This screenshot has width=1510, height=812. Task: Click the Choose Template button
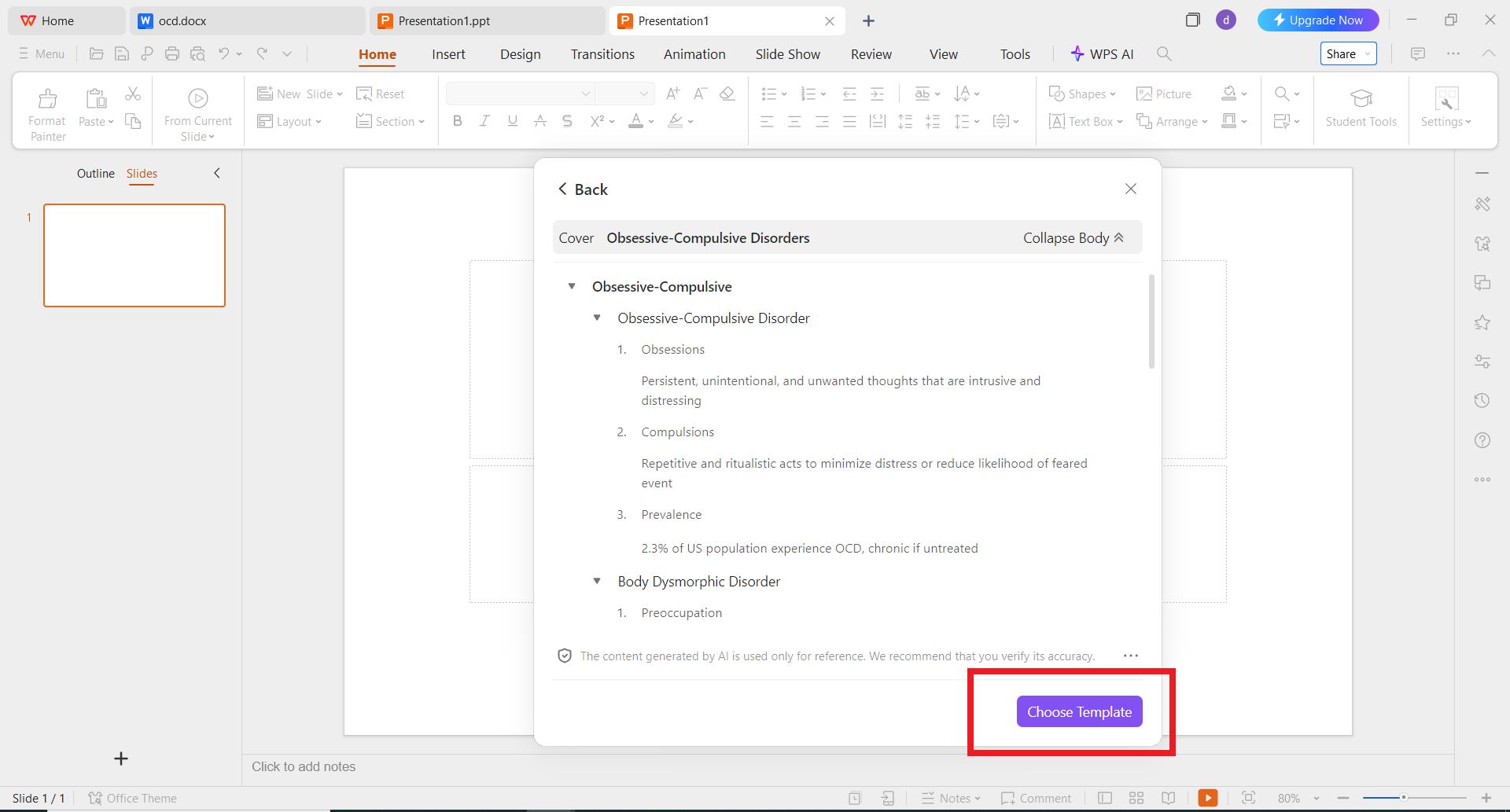[1079, 711]
